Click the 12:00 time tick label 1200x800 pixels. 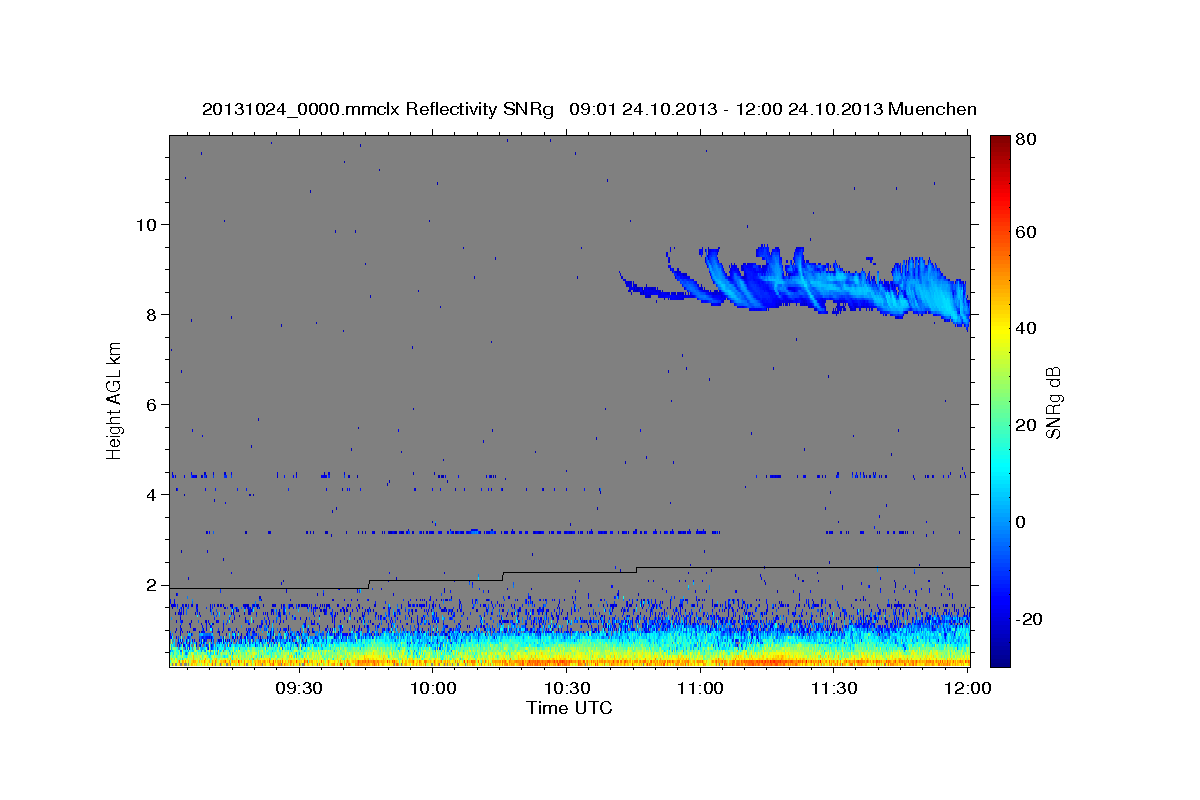coord(967,689)
